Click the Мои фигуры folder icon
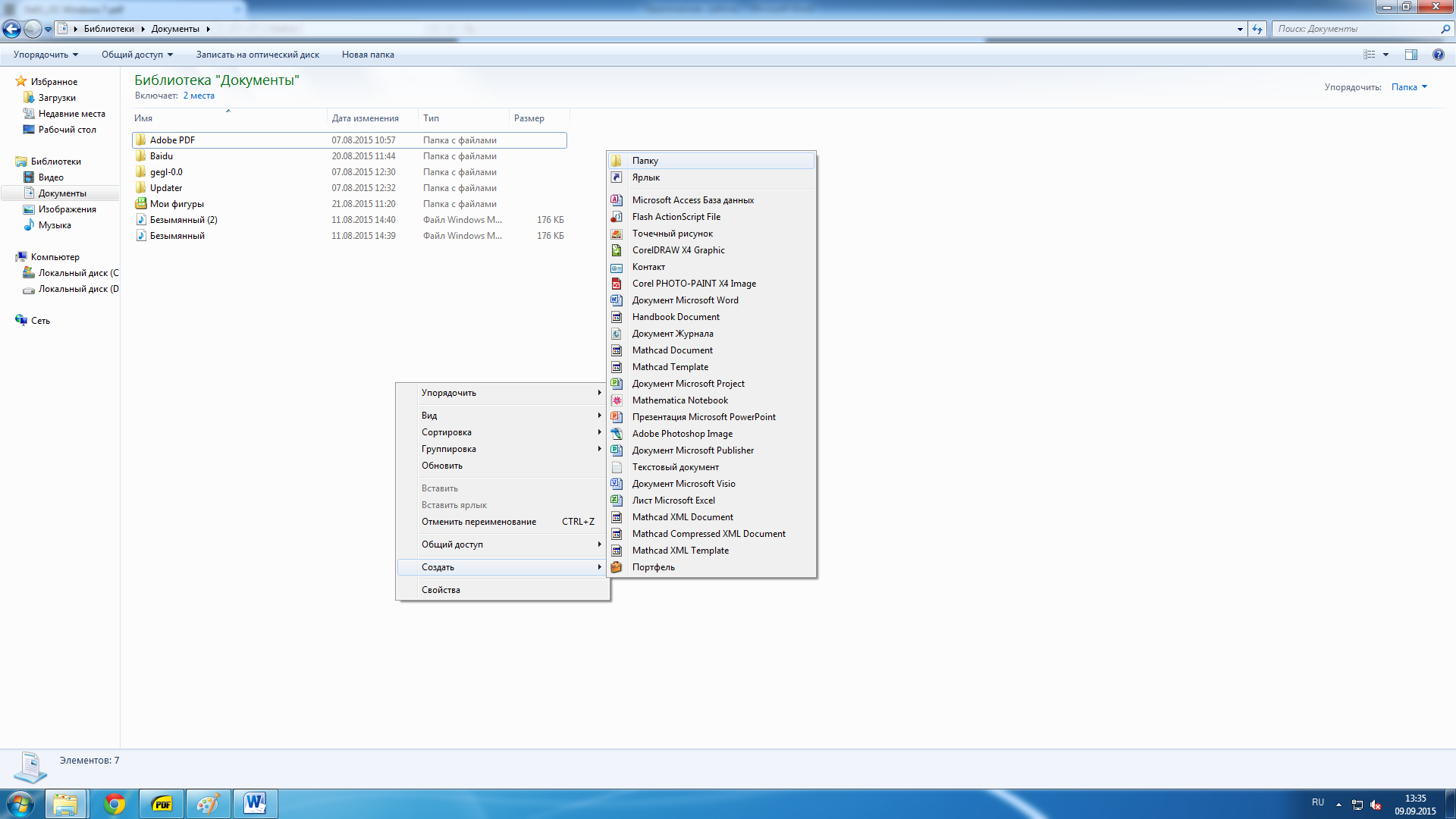 [141, 204]
